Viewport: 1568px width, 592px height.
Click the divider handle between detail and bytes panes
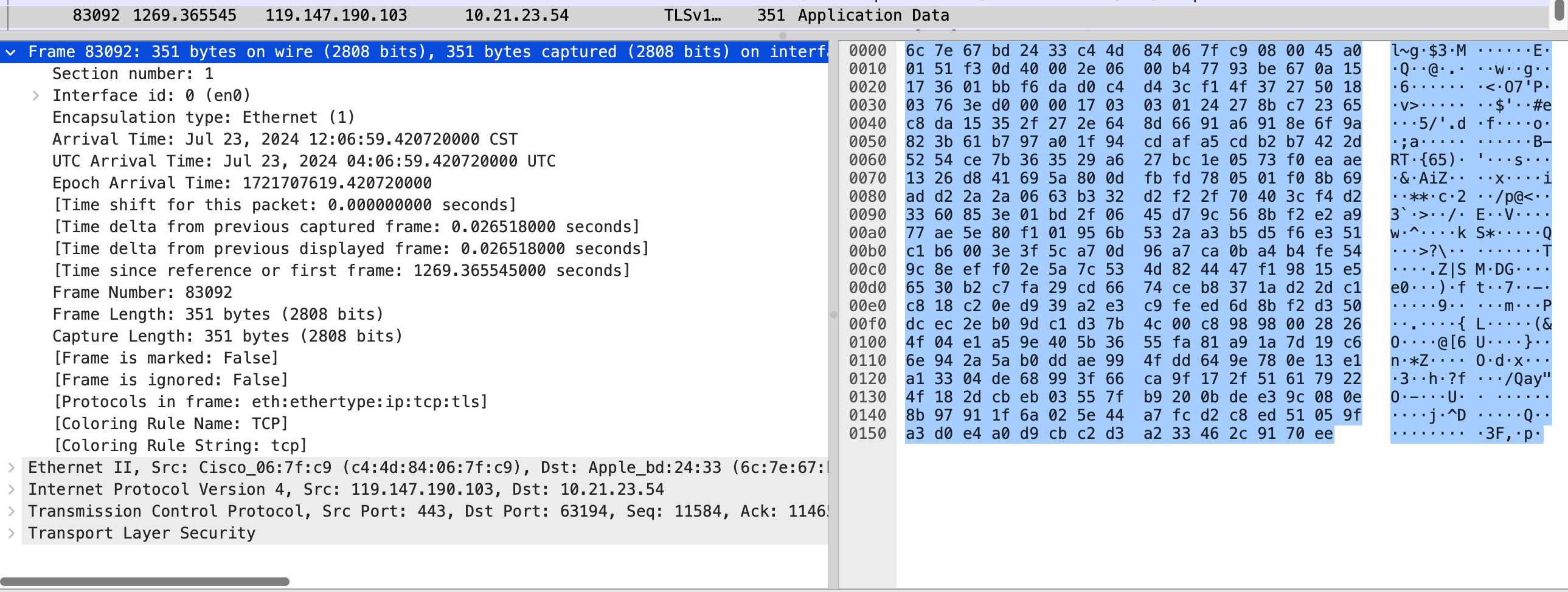tap(833, 315)
